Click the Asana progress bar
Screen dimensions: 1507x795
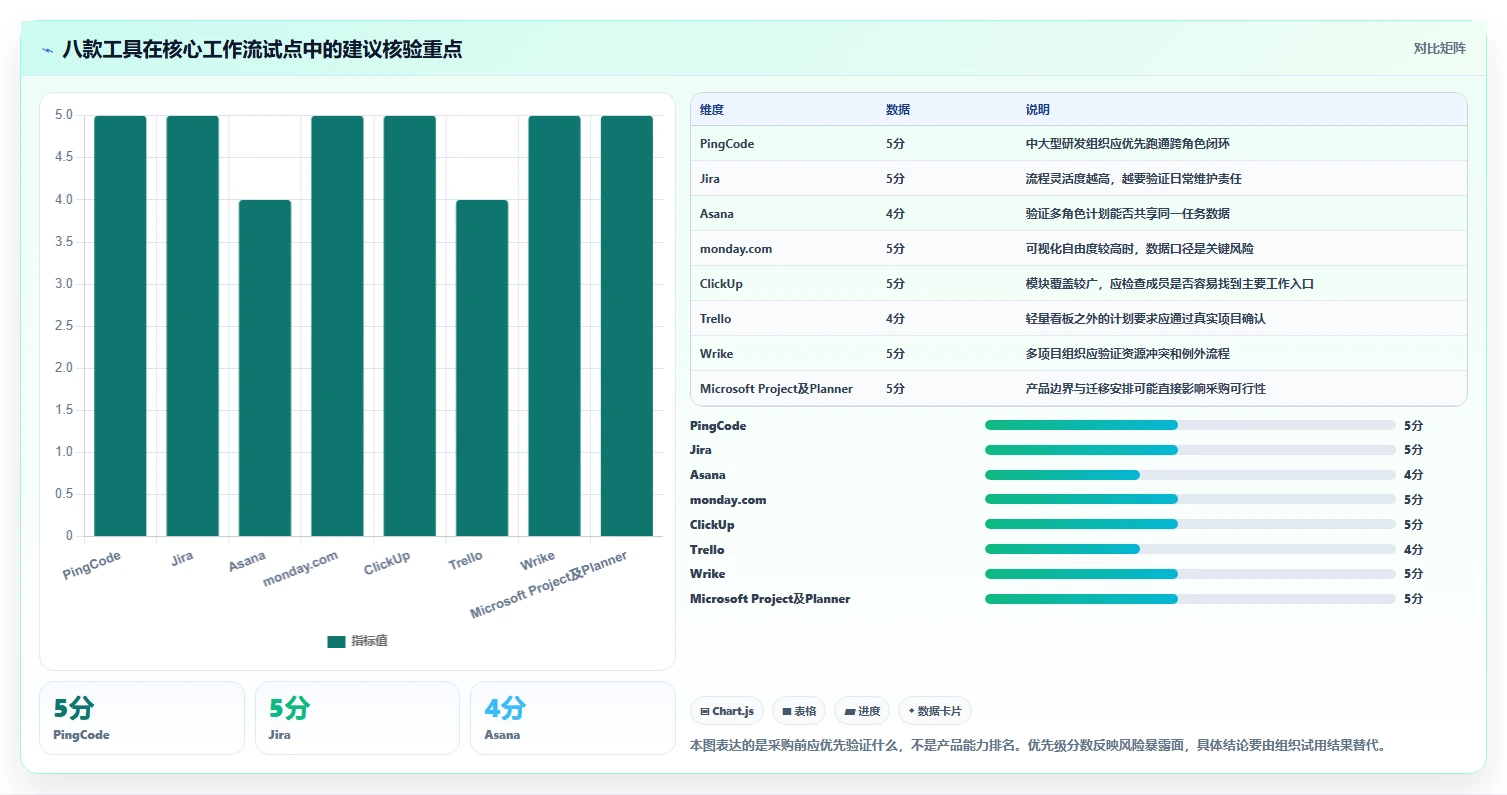pos(1190,475)
